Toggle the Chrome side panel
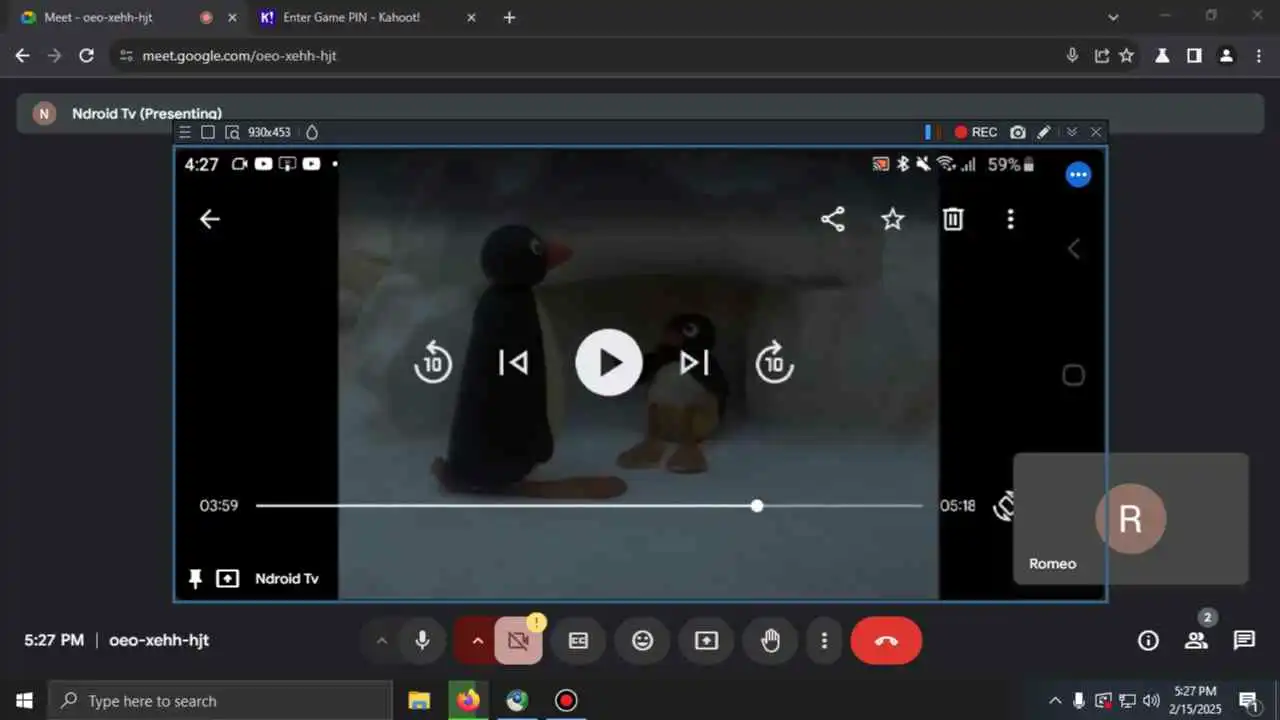 1194,56
